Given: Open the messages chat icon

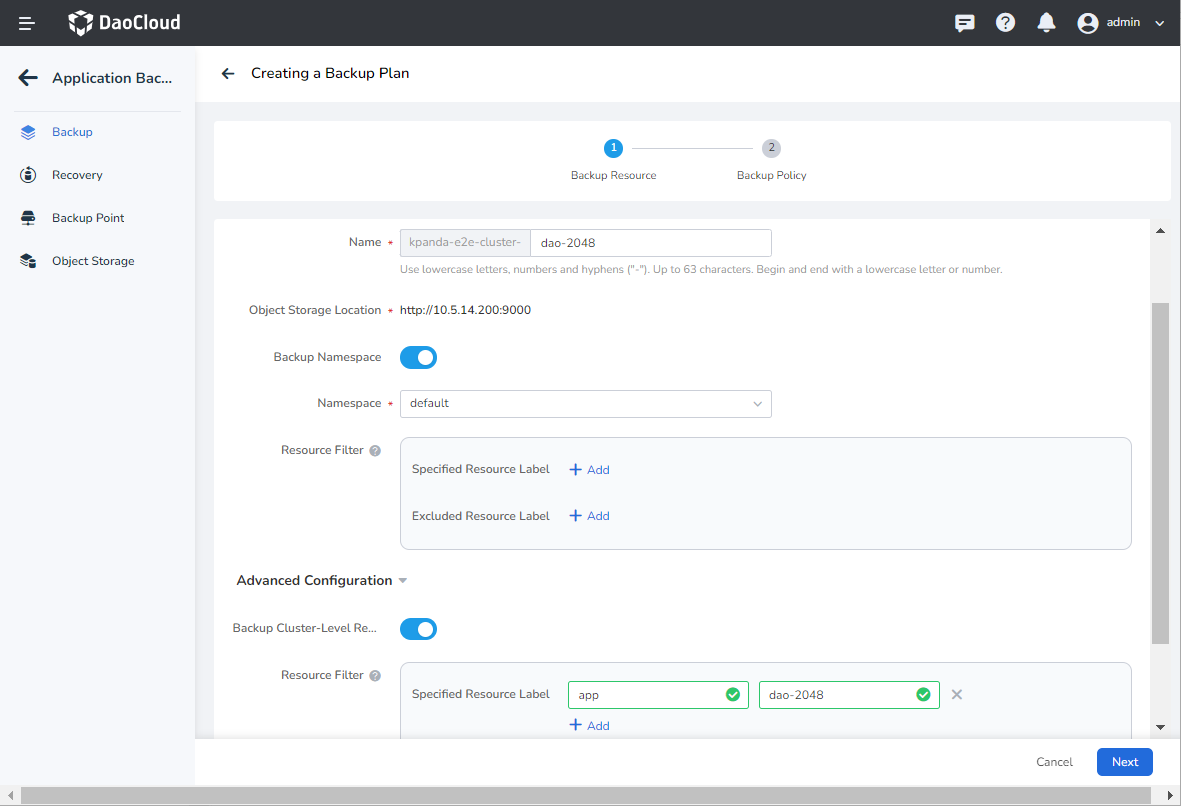Looking at the screenshot, I should tap(964, 21).
